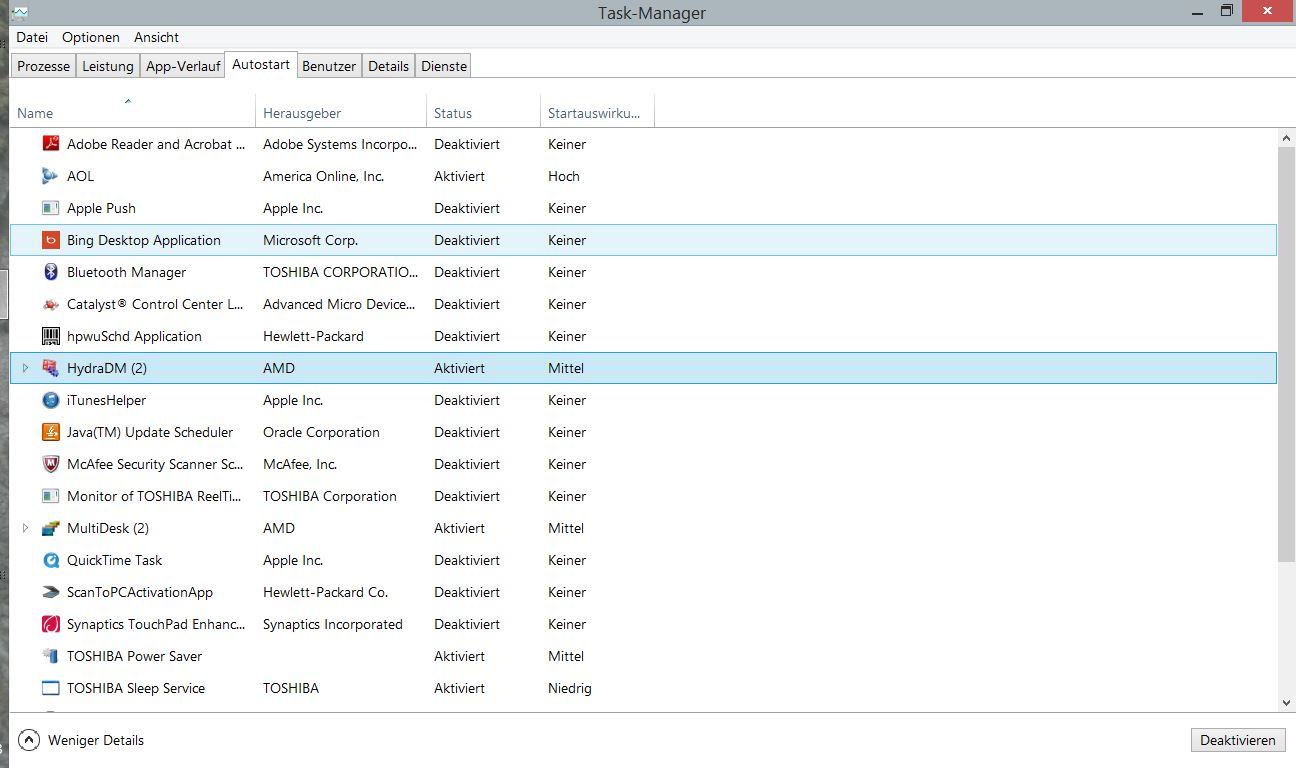
Task: Select the Bluetooth Manager row name
Action: point(126,272)
